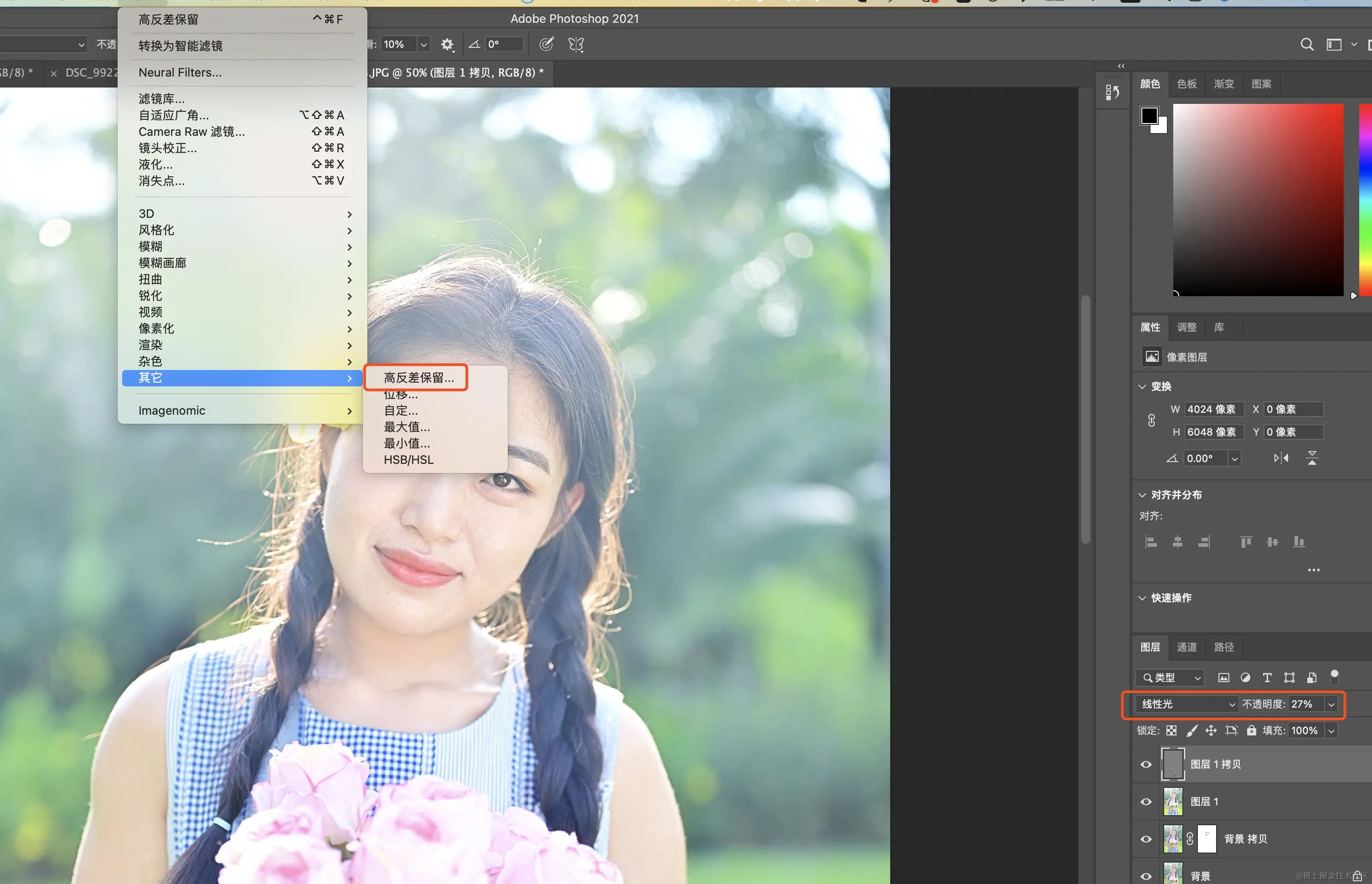Open the 线性光 blend mode dropdown

(x=1187, y=704)
